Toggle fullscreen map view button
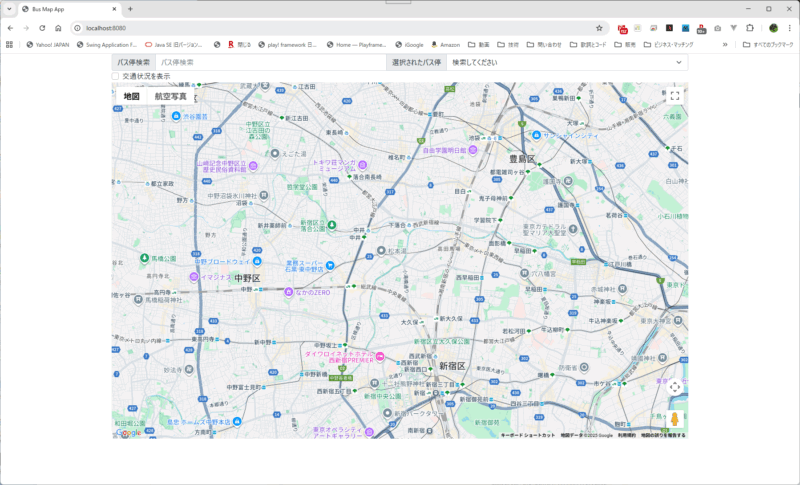This screenshot has height=485, width=800. (675, 96)
